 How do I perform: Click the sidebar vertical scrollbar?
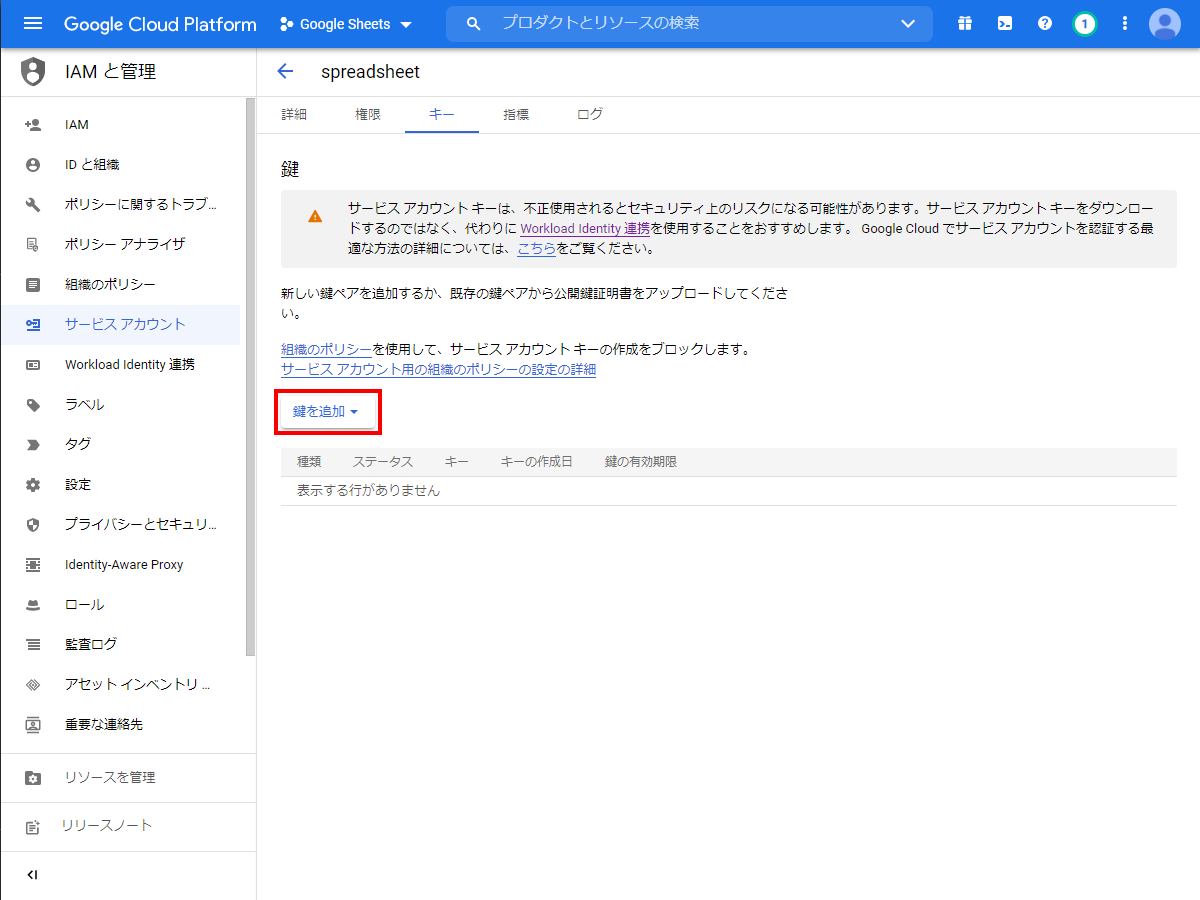pyautogui.click(x=250, y=376)
